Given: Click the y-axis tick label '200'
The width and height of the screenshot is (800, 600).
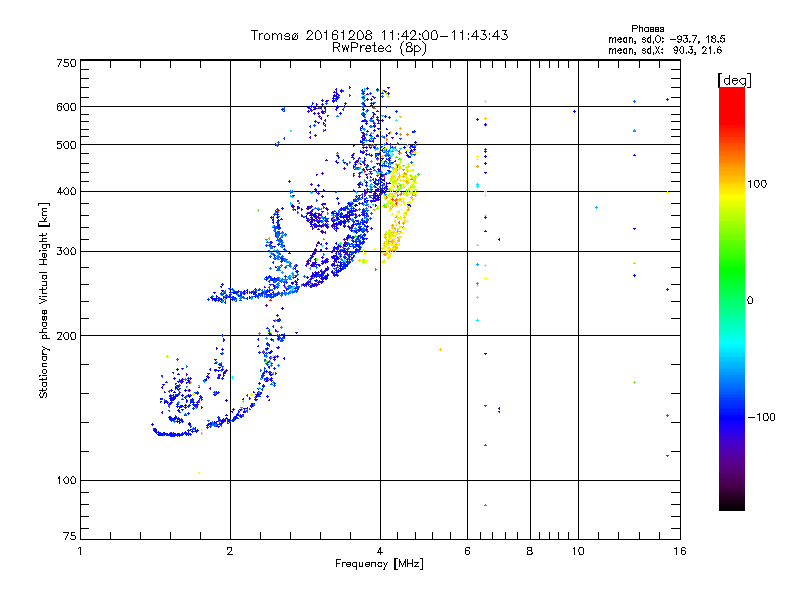Looking at the screenshot, I should tap(66, 336).
